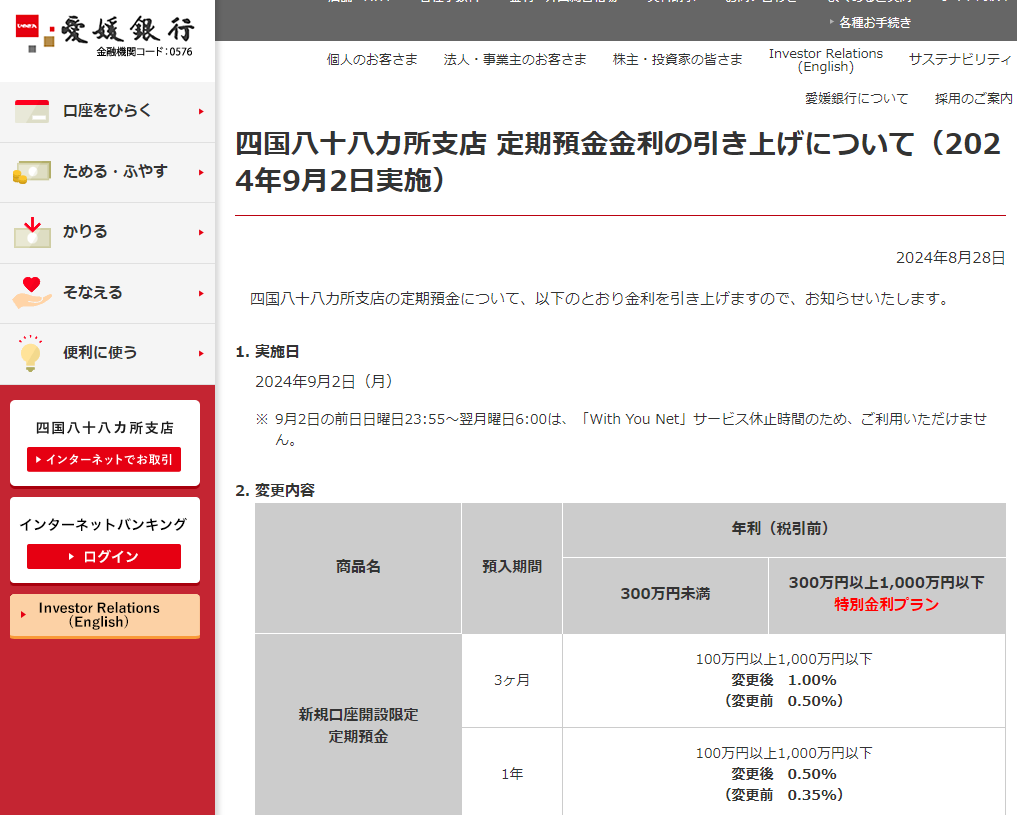The image size is (1017, 815).
Task: Click the インターネットバンキング sidebar heading
Action: click(x=103, y=525)
